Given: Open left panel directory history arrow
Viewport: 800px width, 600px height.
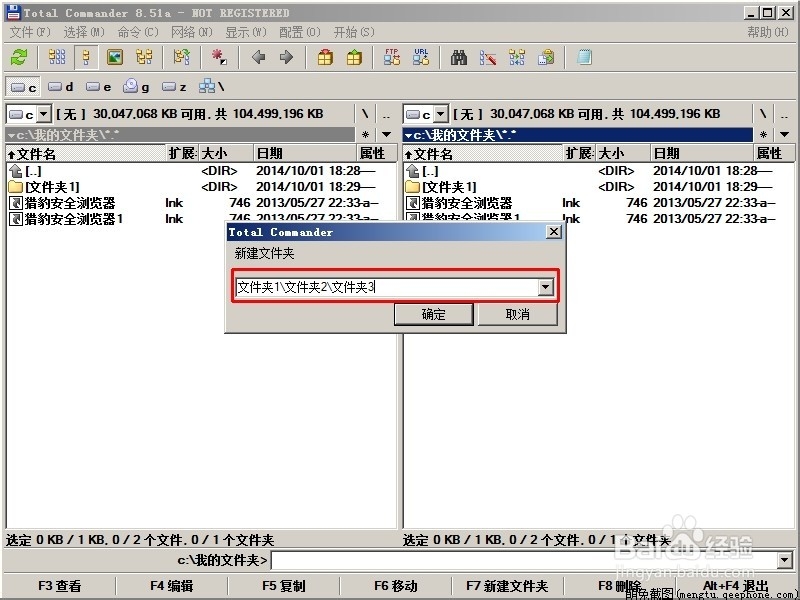Looking at the screenshot, I should tap(387, 135).
